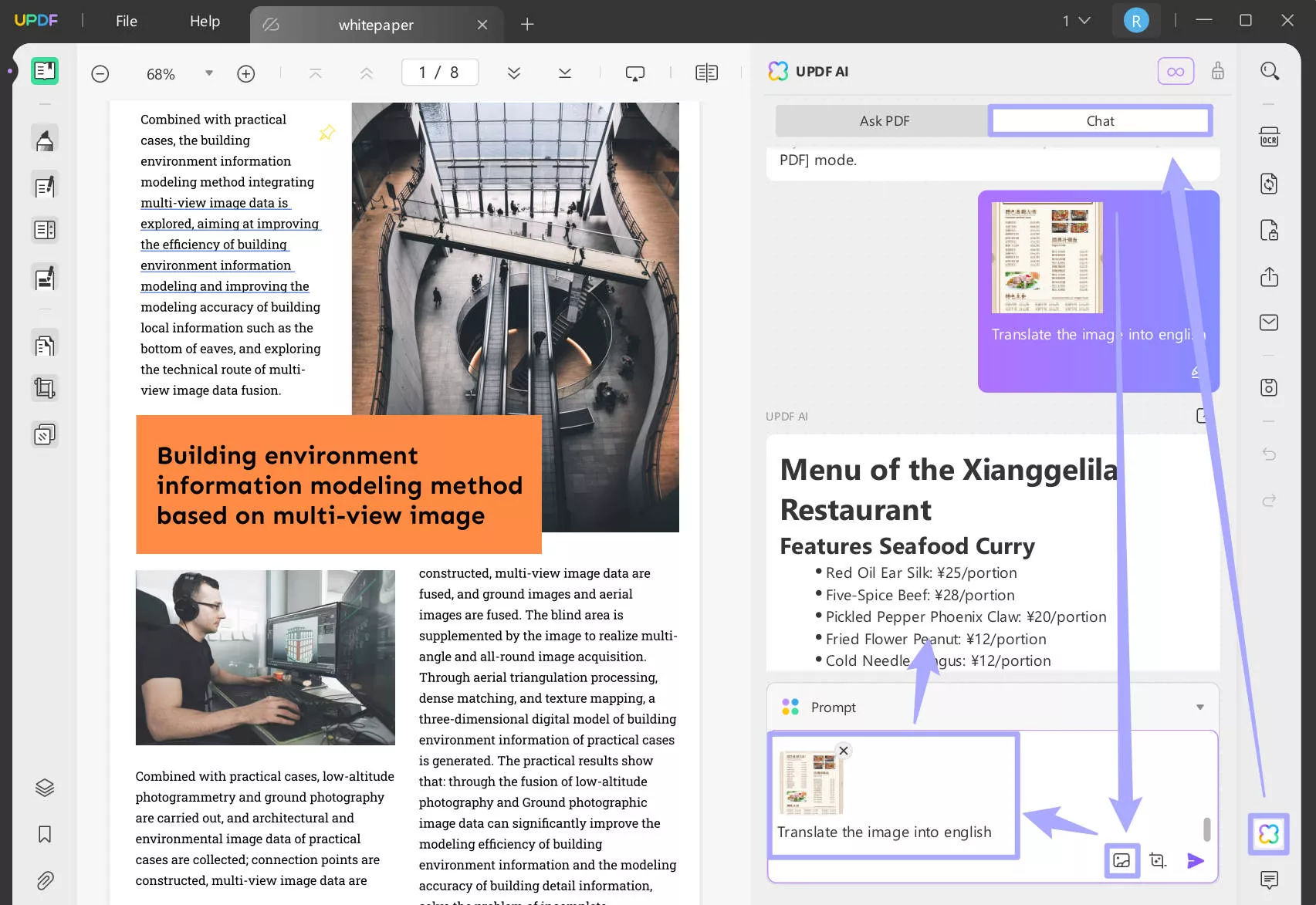Click the chat input scrollbar handle

[x=1207, y=829]
